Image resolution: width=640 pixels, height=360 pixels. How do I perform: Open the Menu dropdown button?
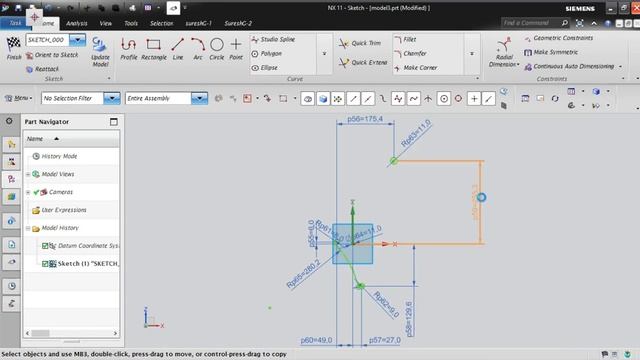tap(18, 98)
